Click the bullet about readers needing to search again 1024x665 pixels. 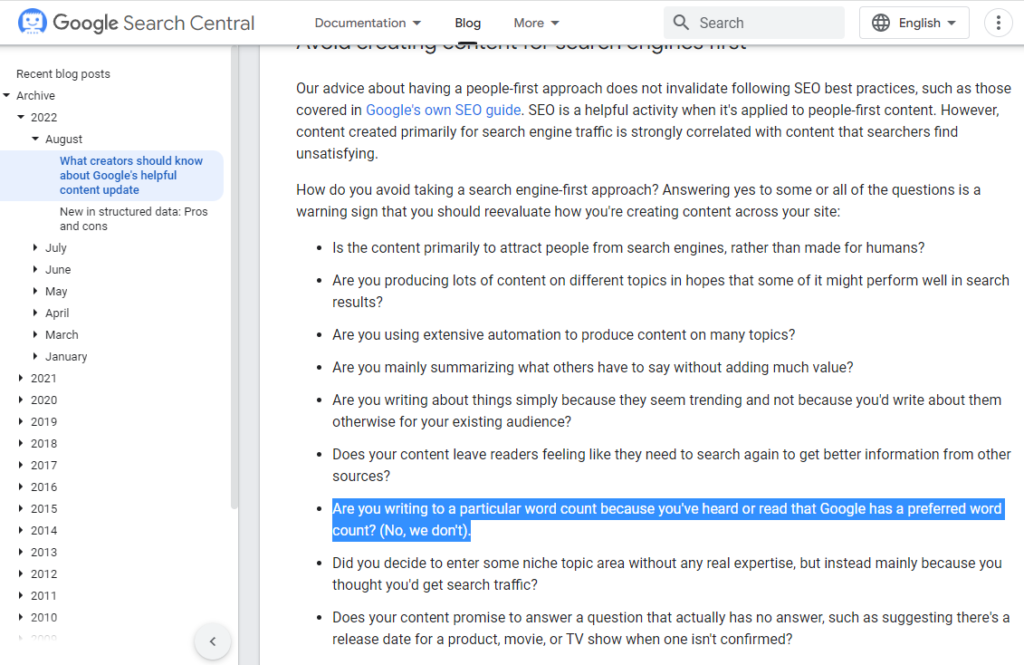pyautogui.click(x=671, y=464)
